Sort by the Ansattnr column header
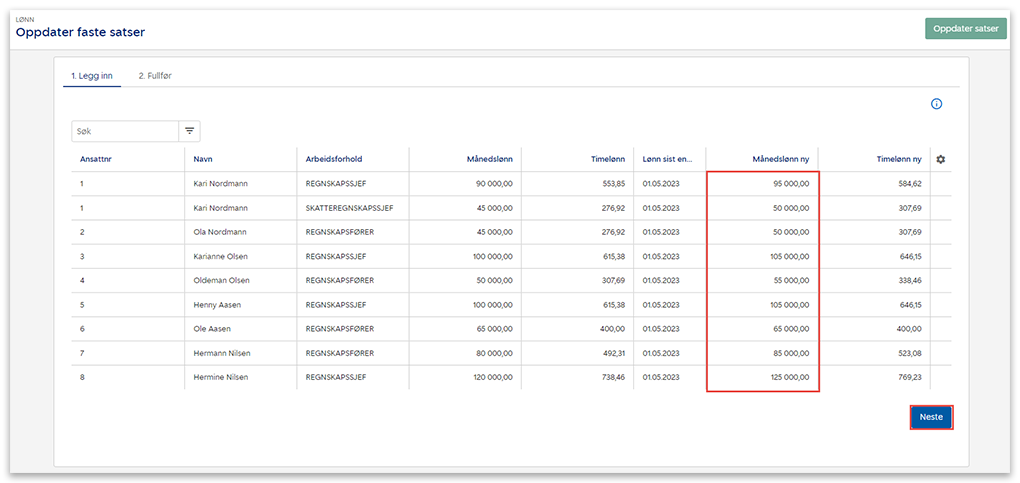Image resolution: width=1020 pixels, height=483 pixels. click(x=95, y=160)
